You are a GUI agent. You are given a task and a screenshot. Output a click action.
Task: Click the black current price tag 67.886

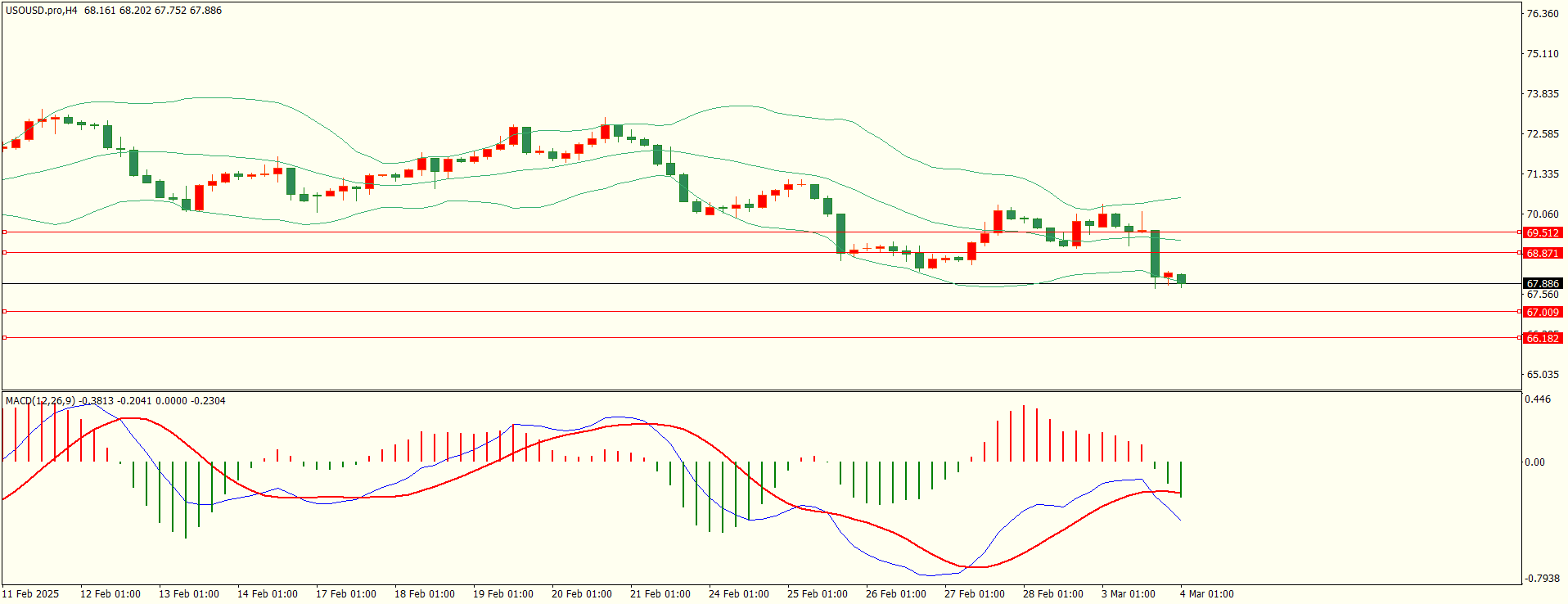(1543, 284)
